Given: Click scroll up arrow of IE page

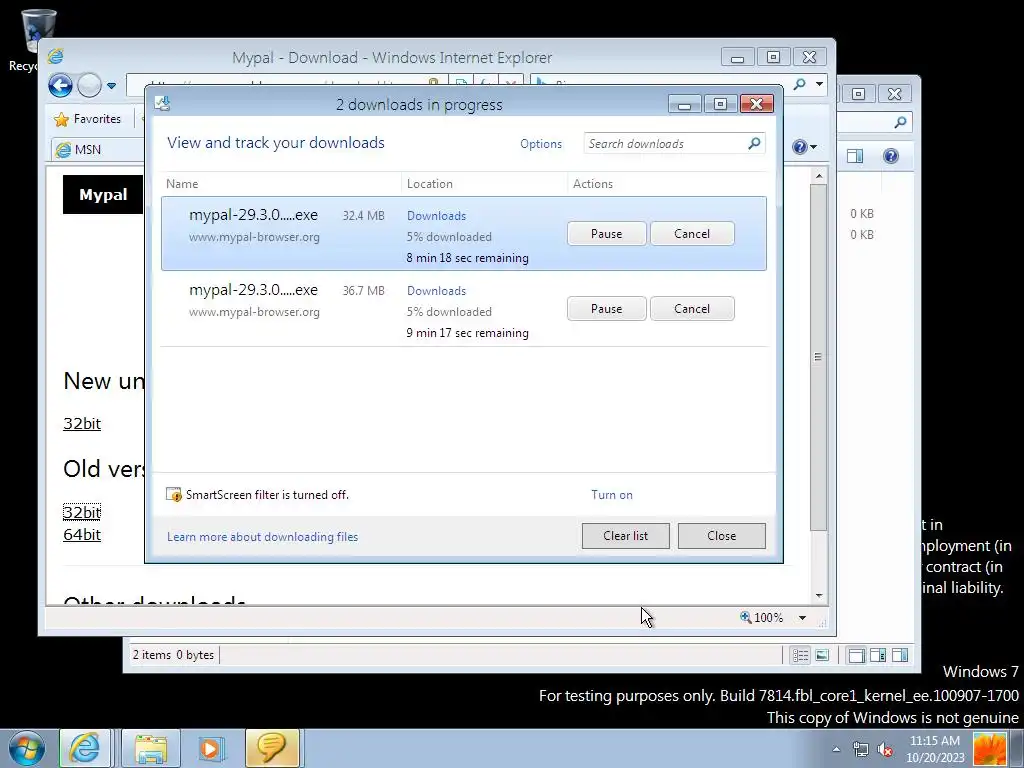Looking at the screenshot, I should (x=819, y=176).
